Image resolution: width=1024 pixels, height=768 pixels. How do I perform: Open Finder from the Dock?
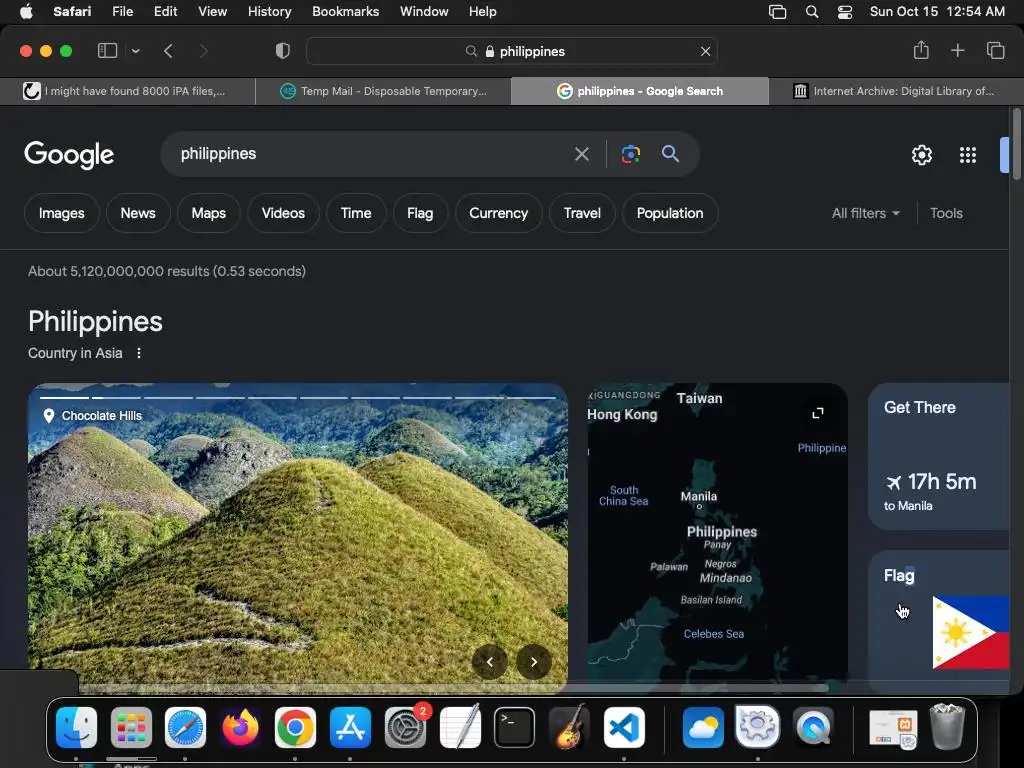76,727
